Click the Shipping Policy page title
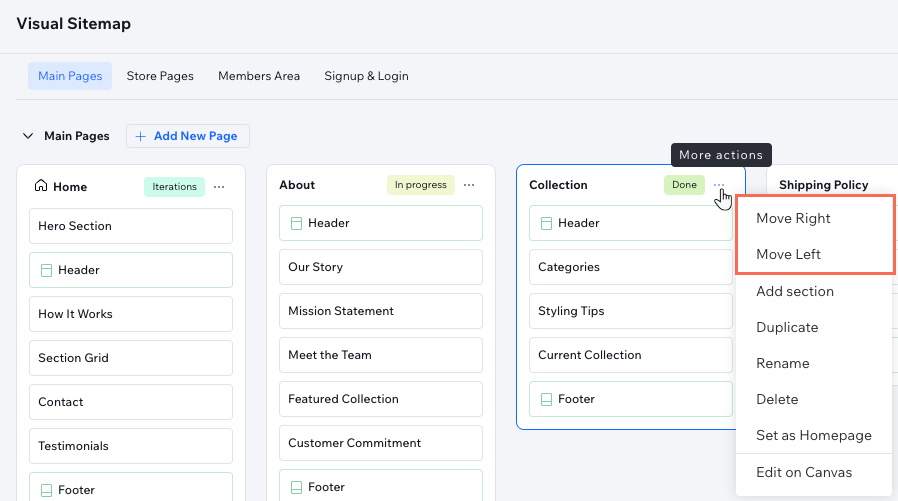Viewport: 898px width, 501px height. click(x=824, y=185)
